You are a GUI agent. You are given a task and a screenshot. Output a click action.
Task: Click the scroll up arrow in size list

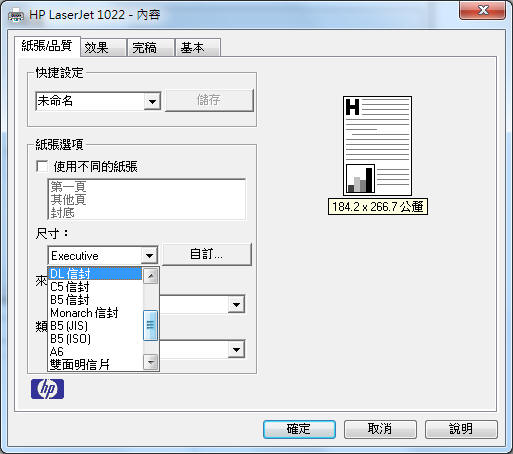[x=151, y=276]
